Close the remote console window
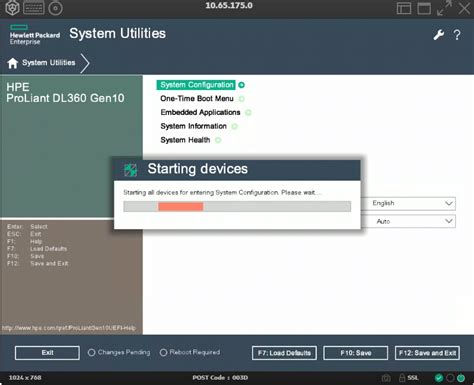This screenshot has height=385, width=474. pyautogui.click(x=464, y=8)
